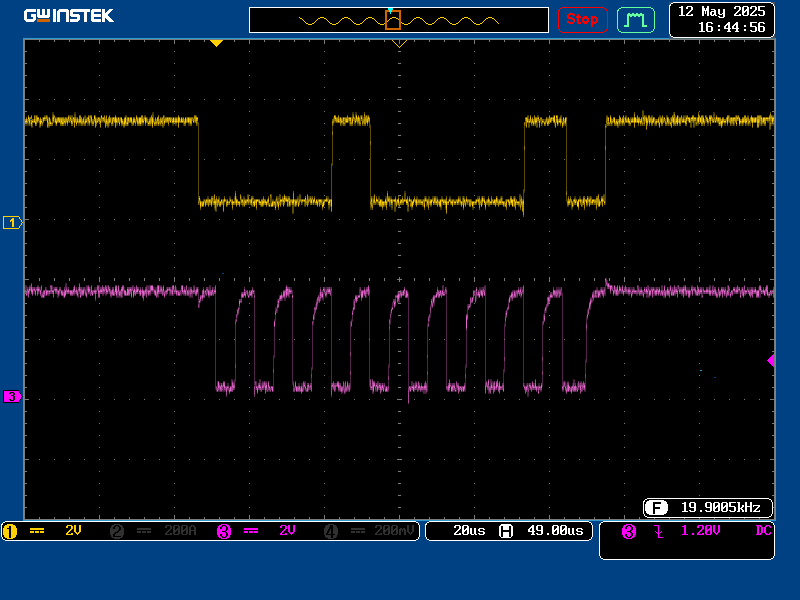This screenshot has height=600, width=800.
Task: Click the magenta channel 3 badge
Action: click(x=224, y=531)
